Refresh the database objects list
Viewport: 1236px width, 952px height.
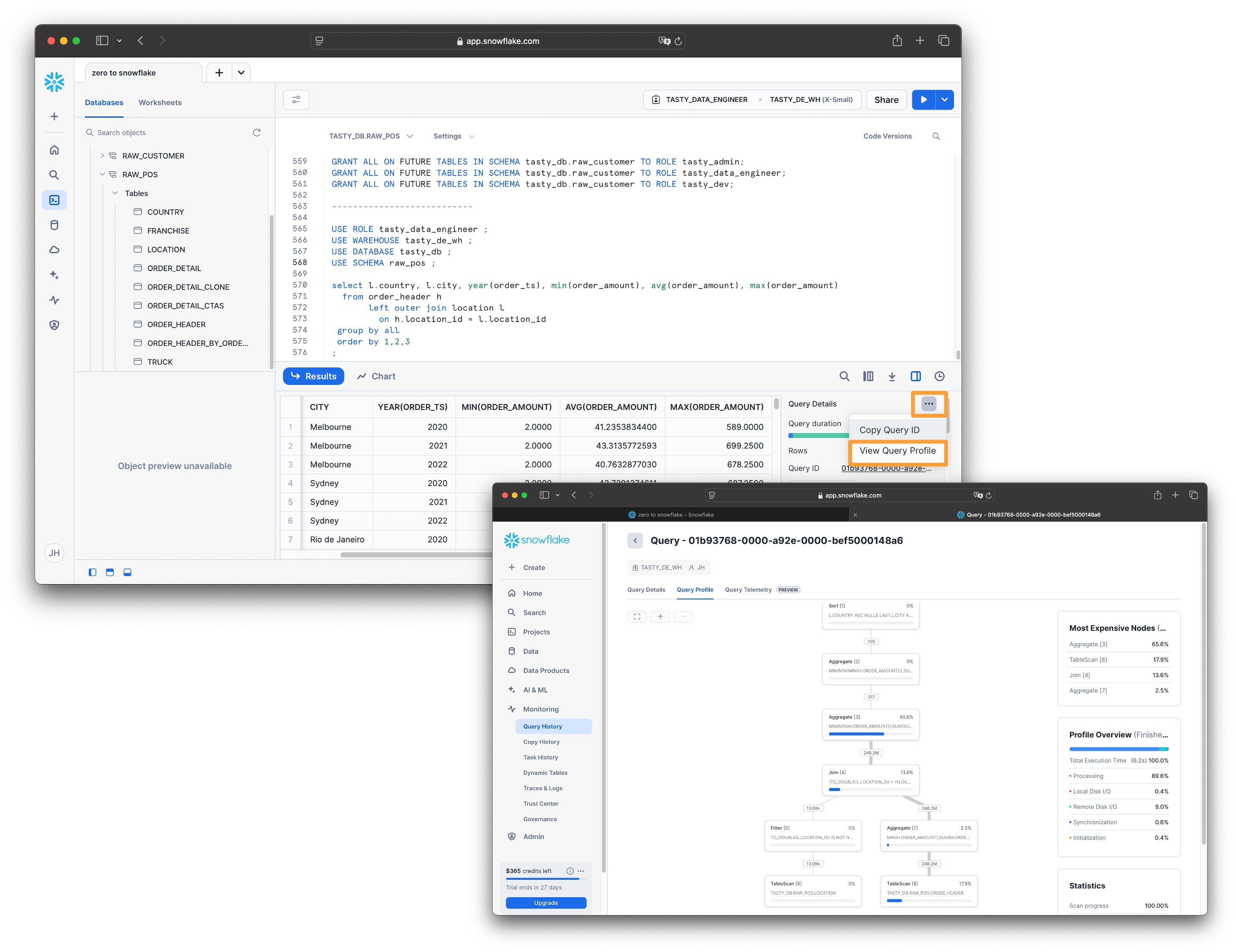tap(257, 133)
